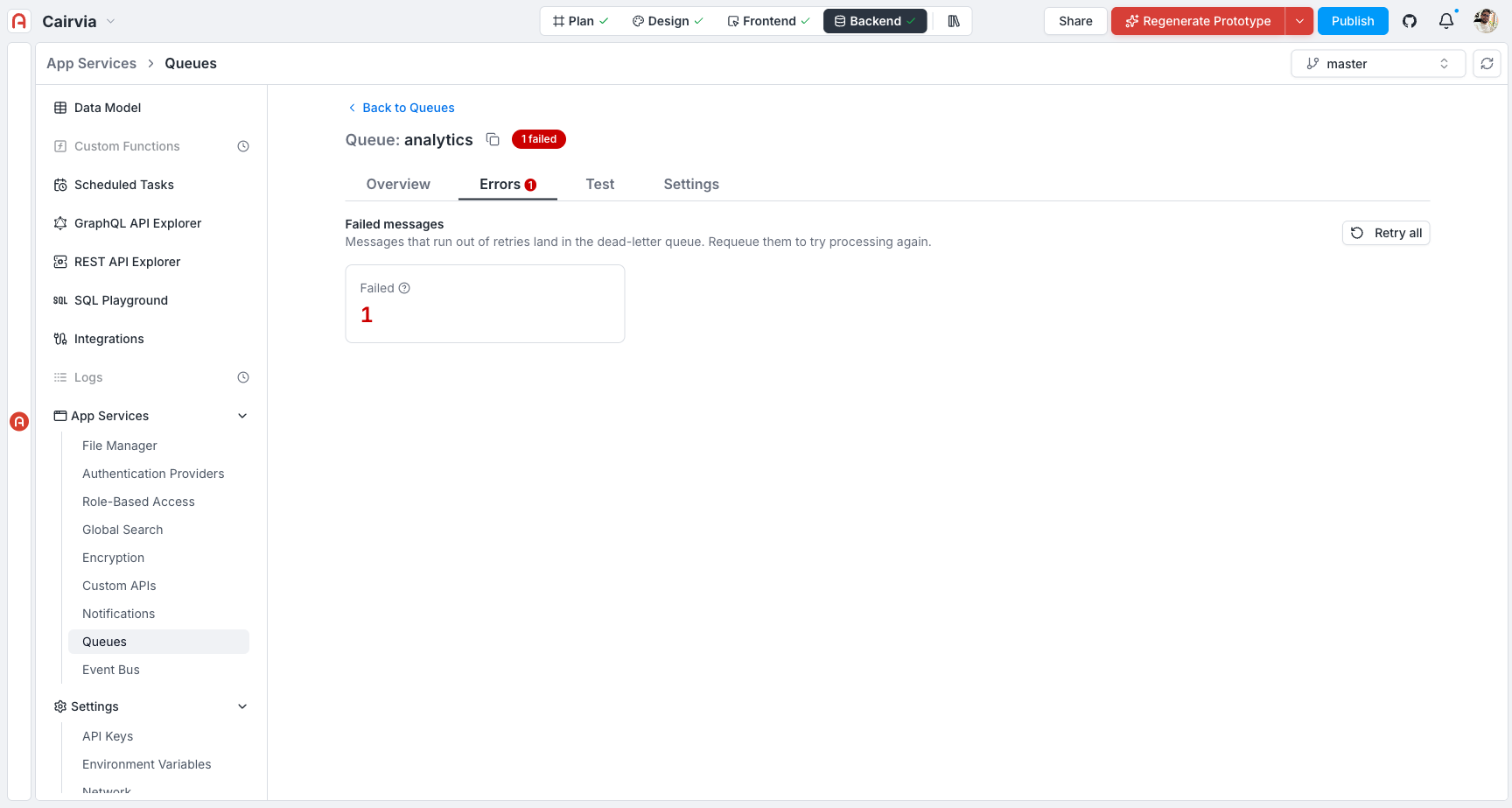
Task: Open Environment Variables
Action: 158,764
